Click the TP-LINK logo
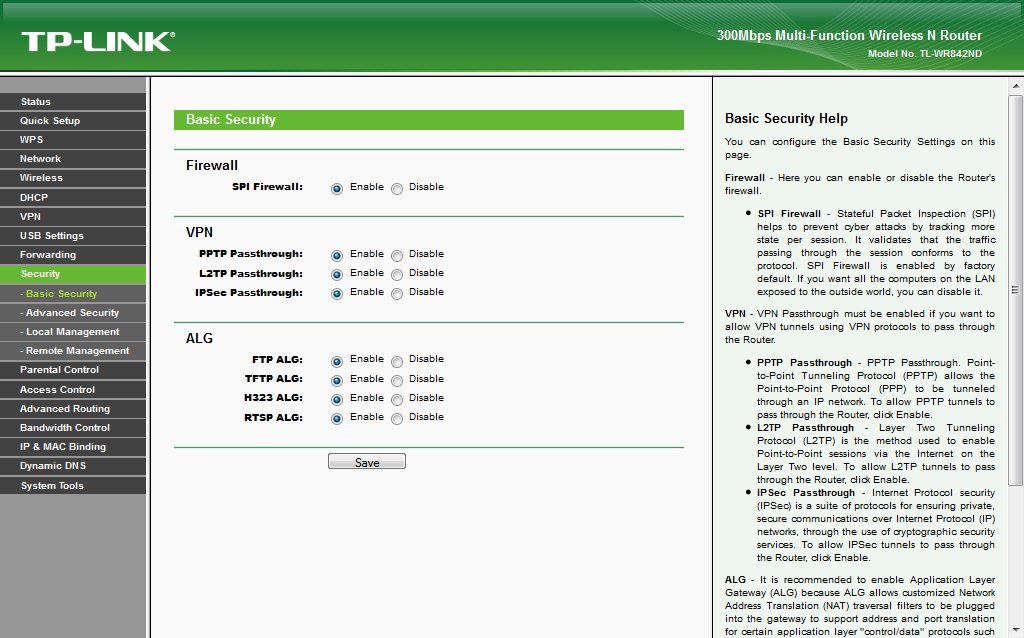 tap(98, 42)
